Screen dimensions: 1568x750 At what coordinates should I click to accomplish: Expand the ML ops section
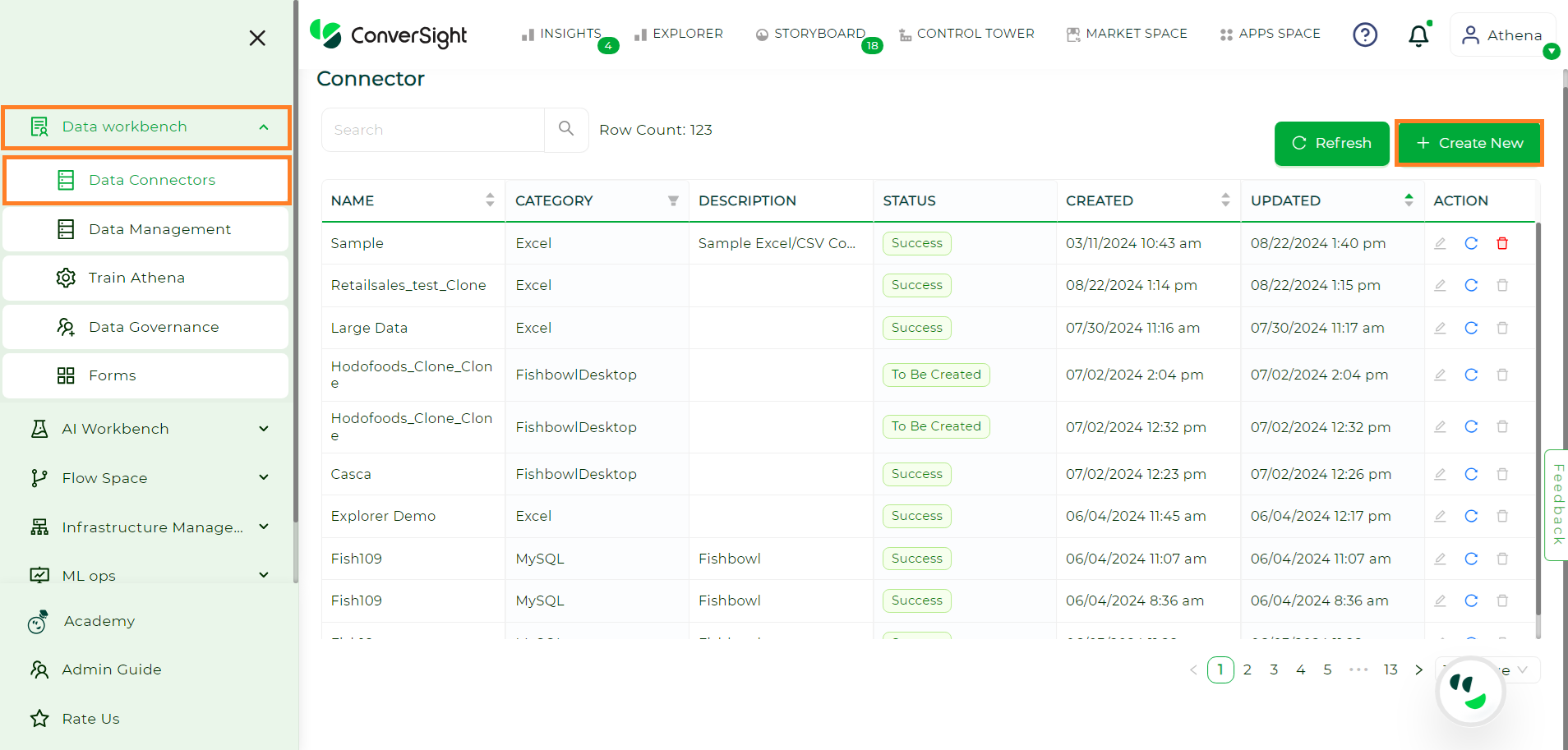pyautogui.click(x=149, y=576)
